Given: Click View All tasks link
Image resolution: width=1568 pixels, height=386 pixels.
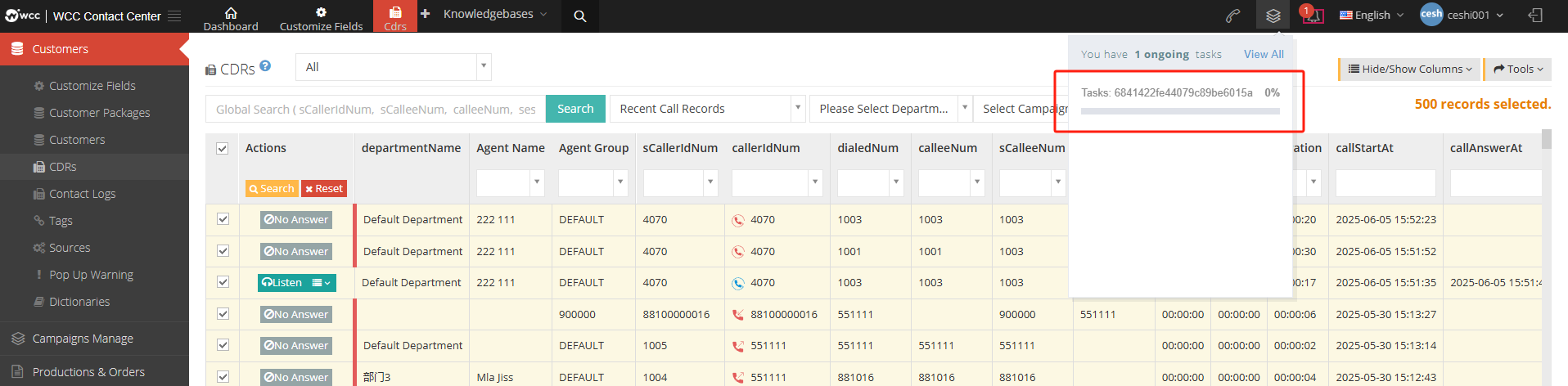Looking at the screenshot, I should pyautogui.click(x=1264, y=54).
